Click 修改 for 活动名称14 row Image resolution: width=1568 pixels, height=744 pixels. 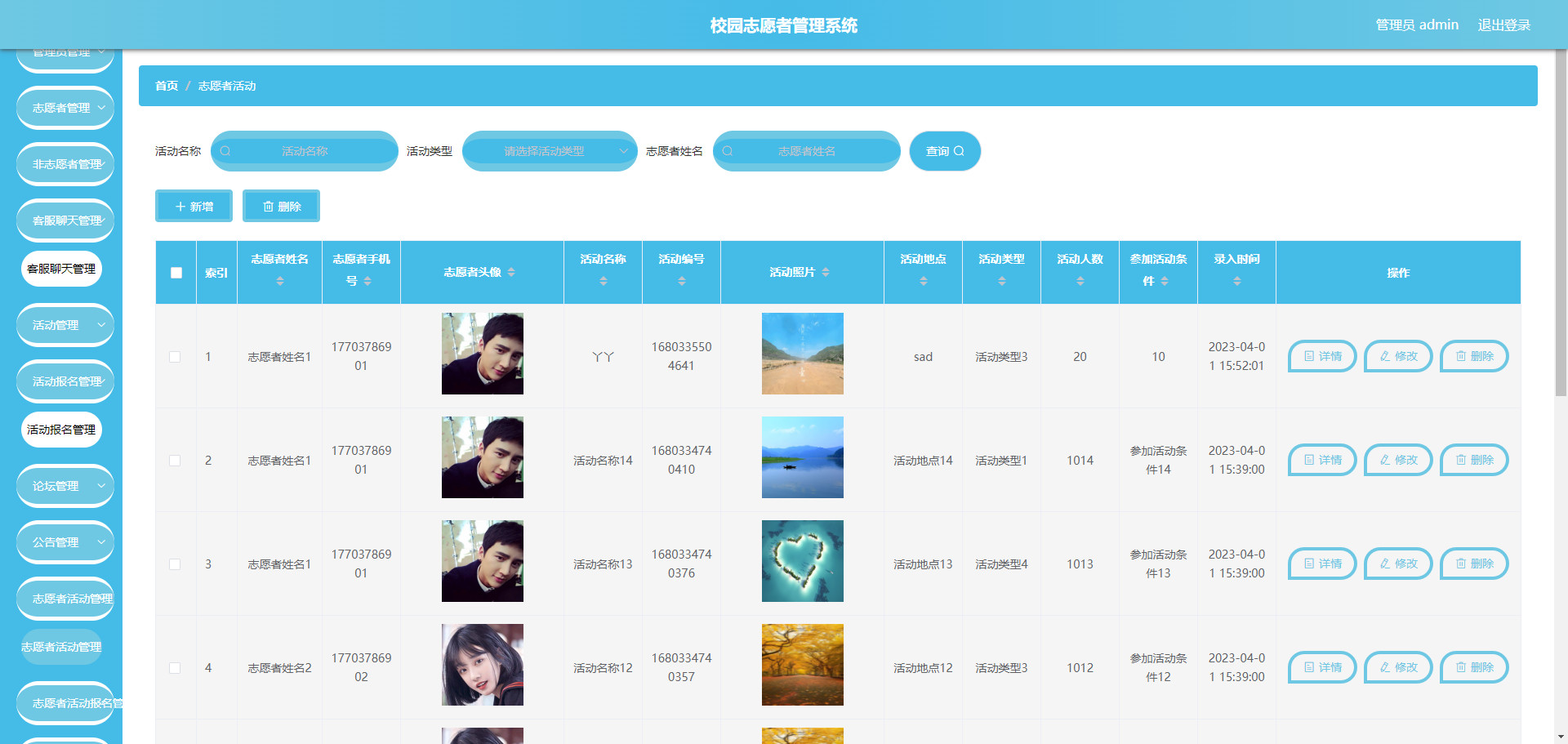click(1398, 460)
